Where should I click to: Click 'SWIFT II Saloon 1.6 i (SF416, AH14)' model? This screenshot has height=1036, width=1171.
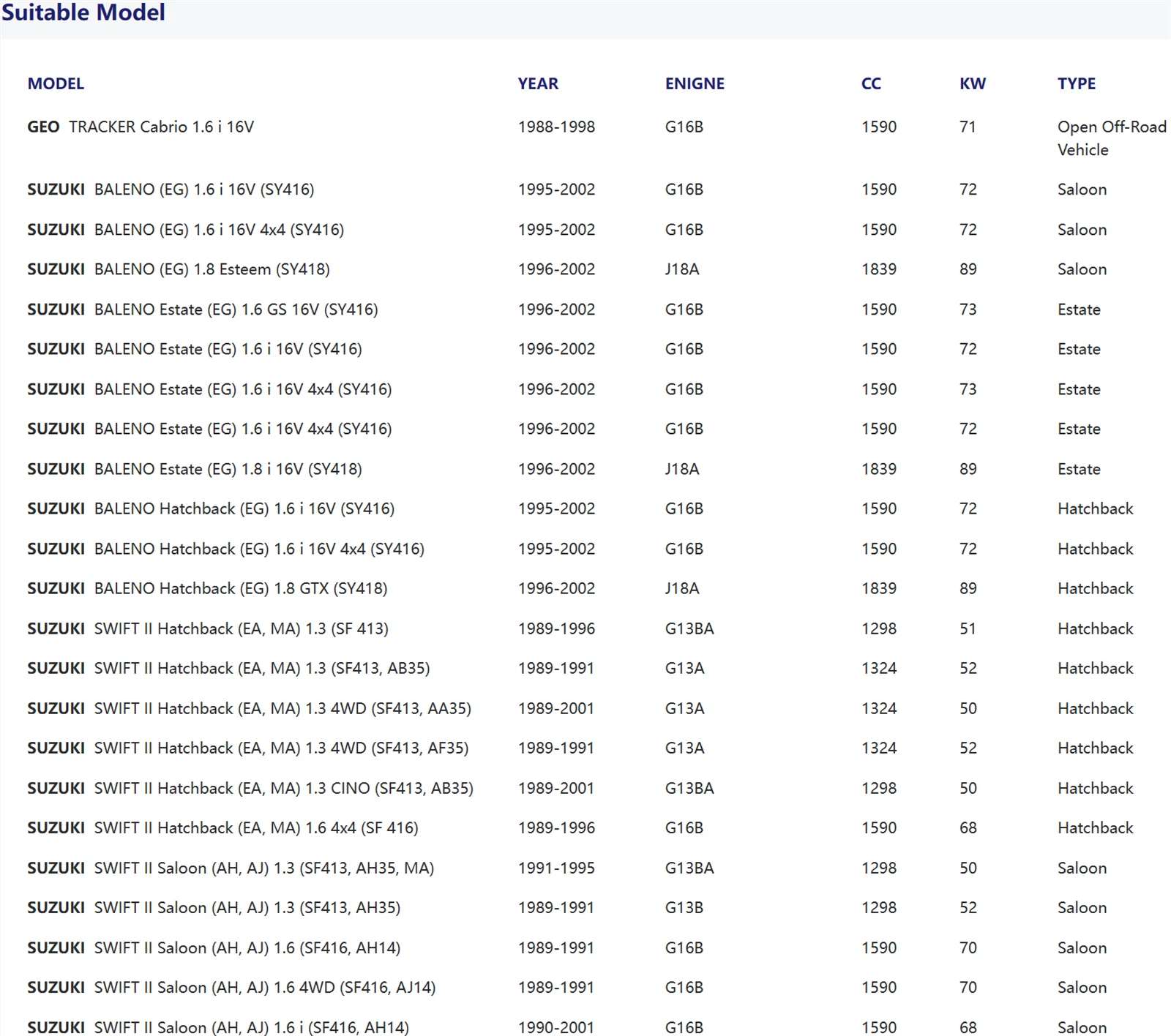(252, 1027)
